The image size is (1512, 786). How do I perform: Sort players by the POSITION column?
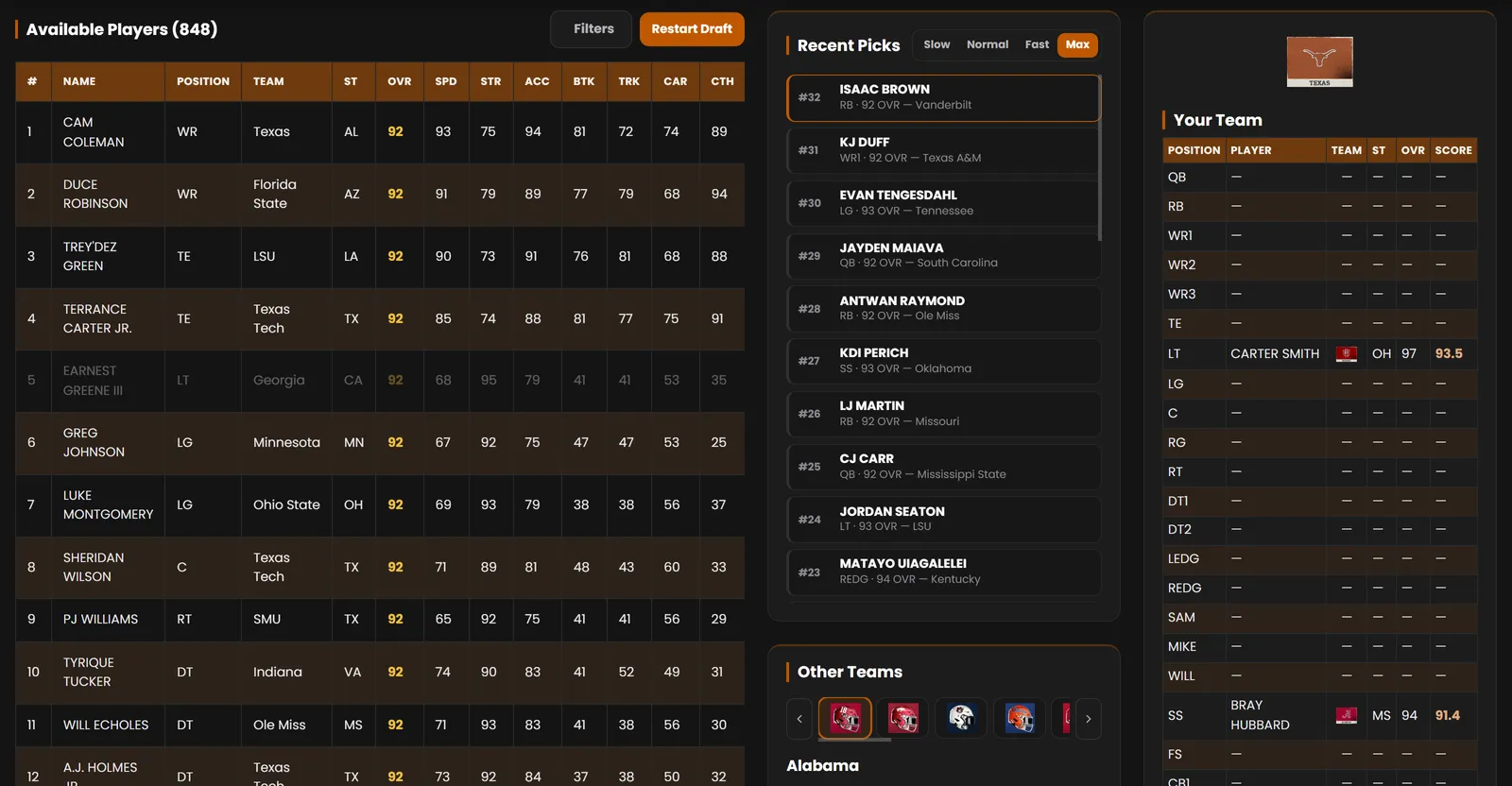pos(203,81)
